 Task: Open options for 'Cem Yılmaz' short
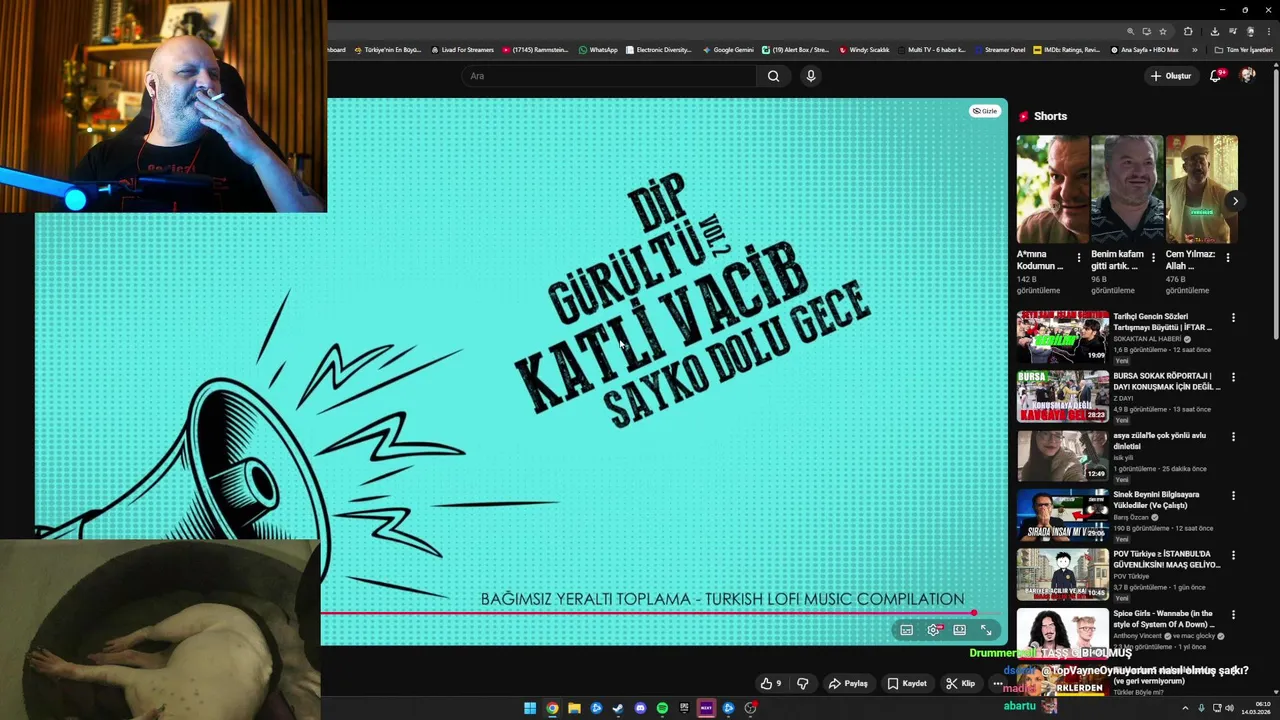point(1227,258)
